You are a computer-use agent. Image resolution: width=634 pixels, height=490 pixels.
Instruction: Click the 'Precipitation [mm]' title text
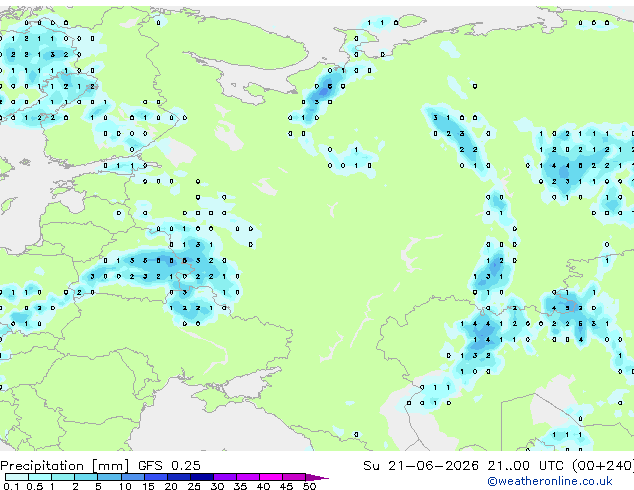pyautogui.click(x=65, y=466)
